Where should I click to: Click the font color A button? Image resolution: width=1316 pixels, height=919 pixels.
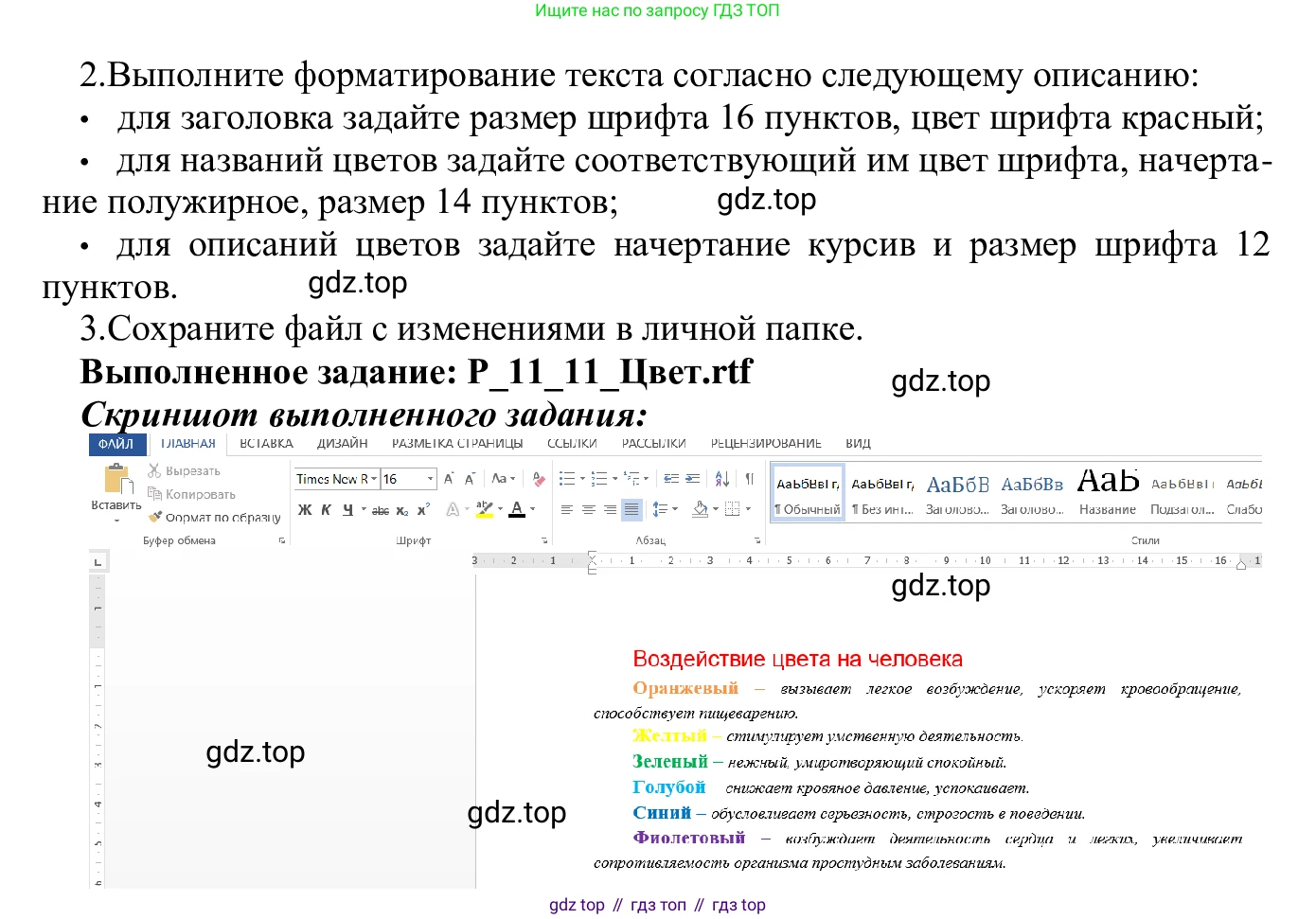[517, 509]
